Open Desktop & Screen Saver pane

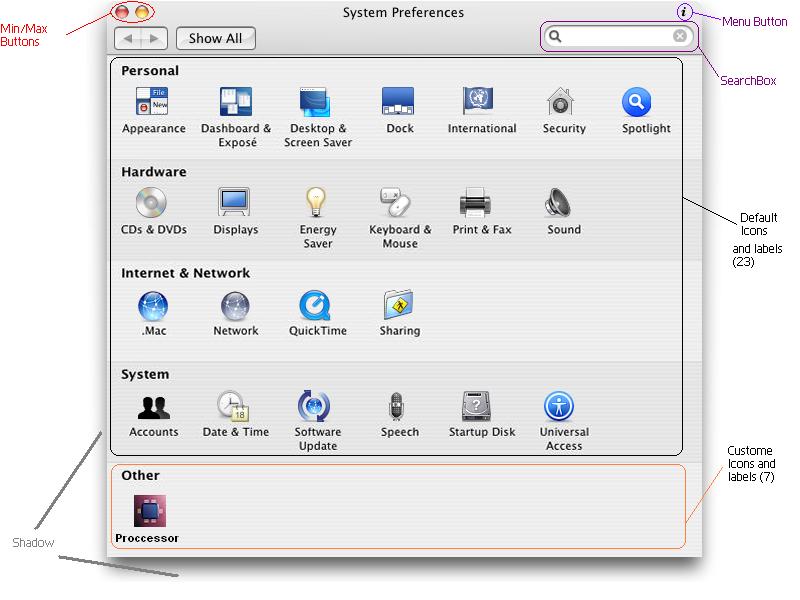click(317, 117)
